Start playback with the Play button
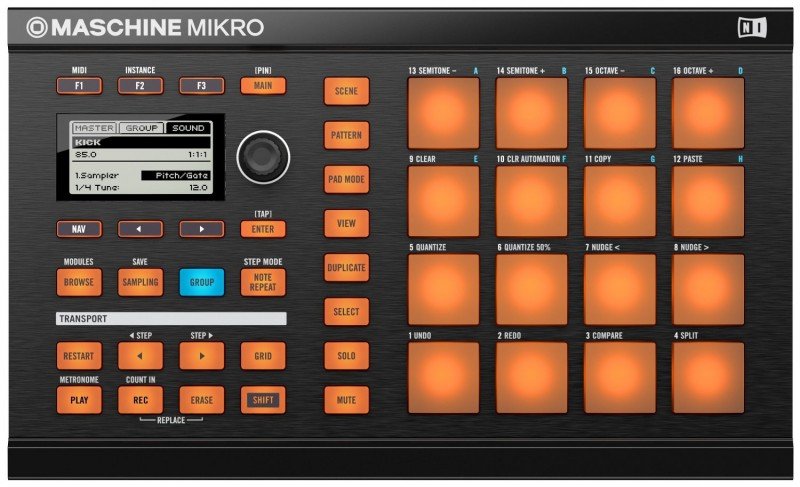 (79, 400)
